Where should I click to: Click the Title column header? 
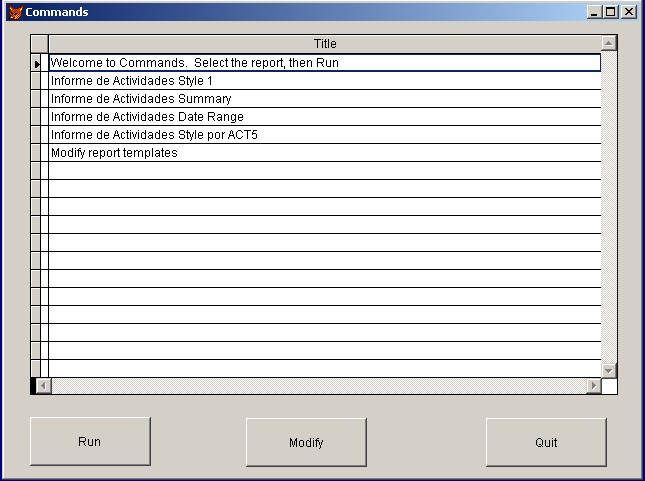[x=325, y=44]
